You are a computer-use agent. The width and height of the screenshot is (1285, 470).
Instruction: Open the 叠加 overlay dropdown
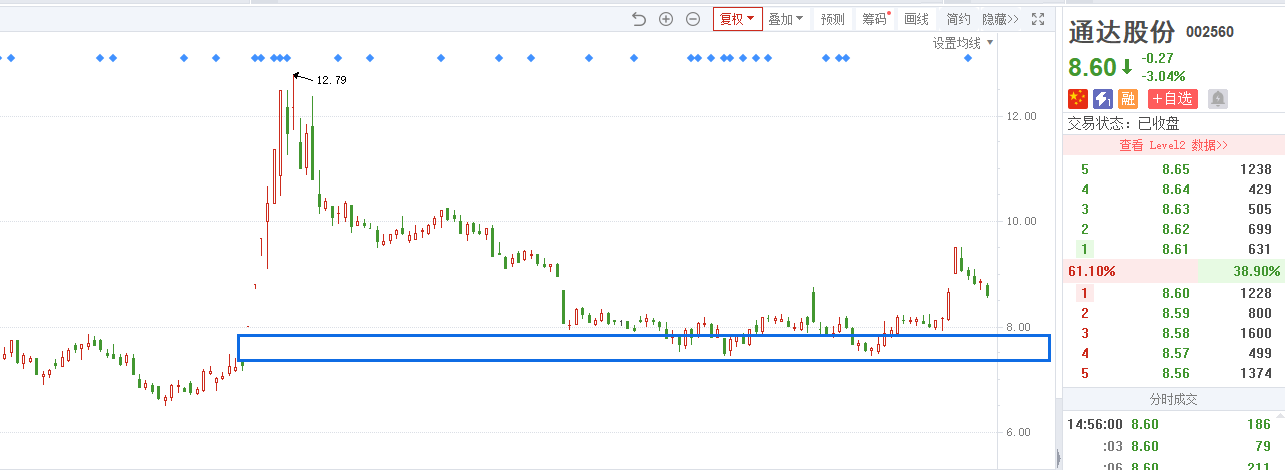pyautogui.click(x=785, y=19)
